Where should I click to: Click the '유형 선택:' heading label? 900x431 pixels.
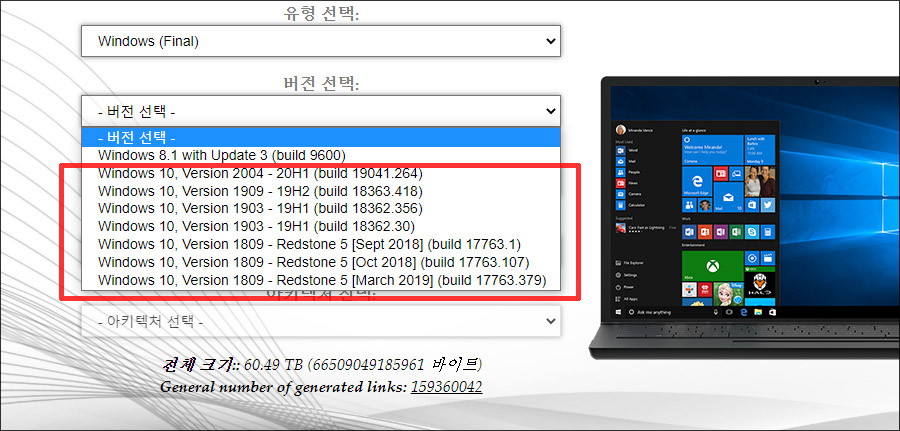click(x=321, y=13)
